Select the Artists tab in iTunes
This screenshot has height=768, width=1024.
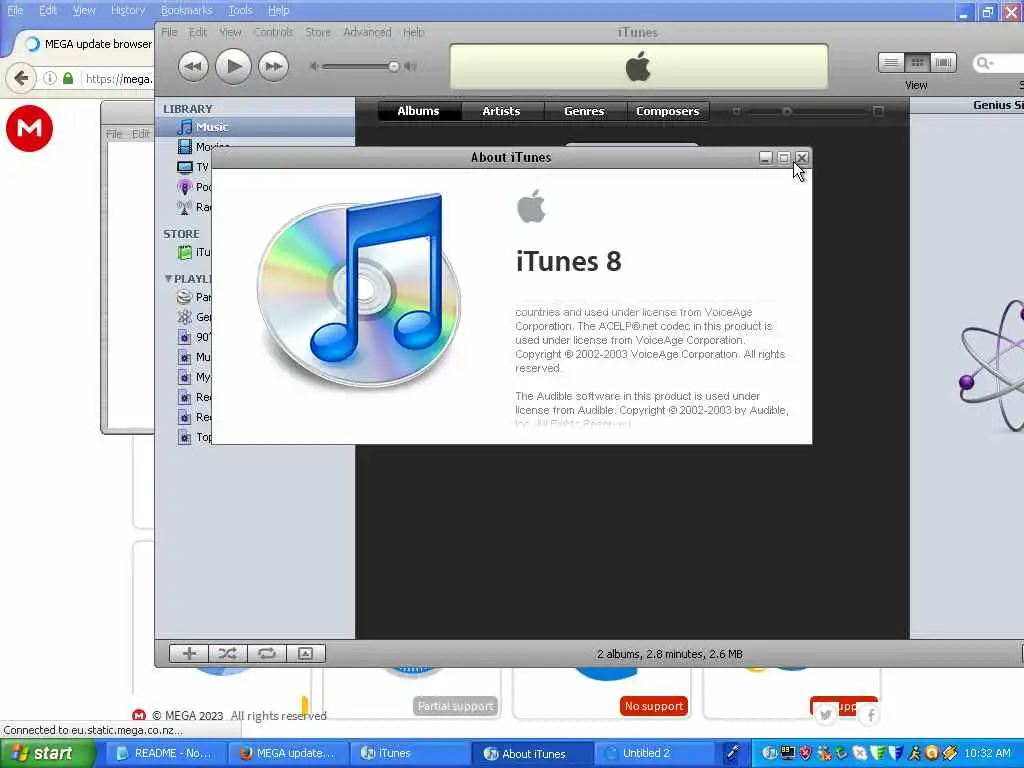tap(502, 111)
